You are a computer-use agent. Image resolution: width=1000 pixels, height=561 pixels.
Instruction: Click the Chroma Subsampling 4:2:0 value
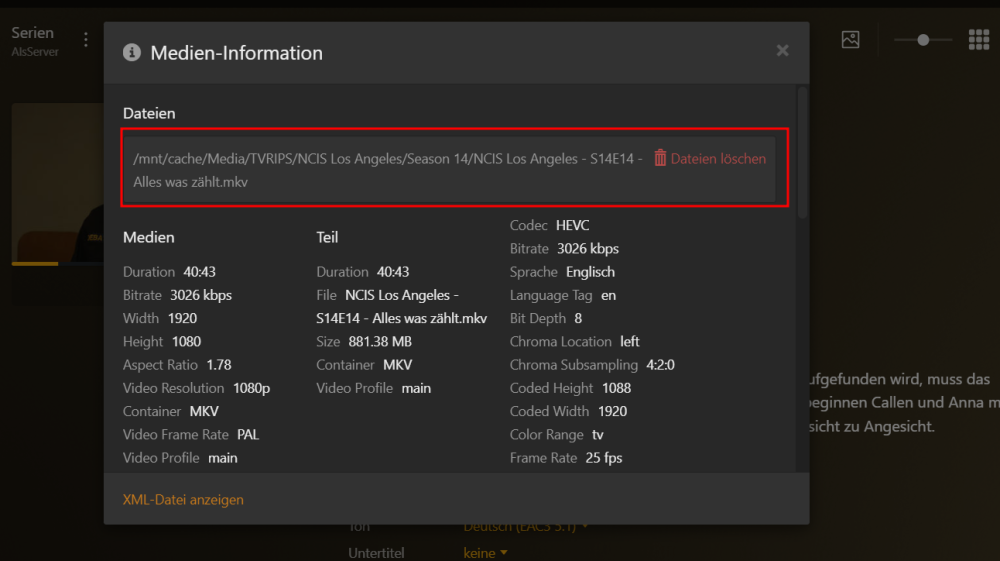pos(660,365)
